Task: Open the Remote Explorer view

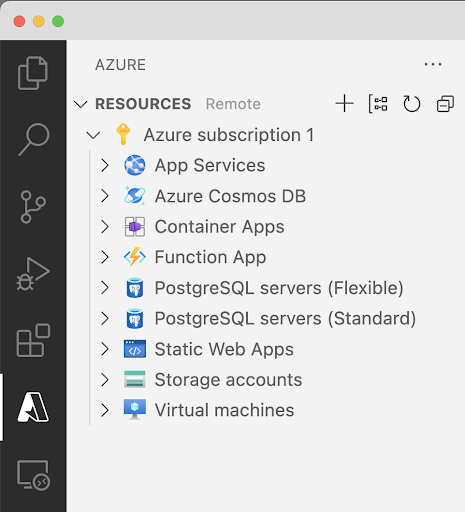Action: tap(33, 475)
